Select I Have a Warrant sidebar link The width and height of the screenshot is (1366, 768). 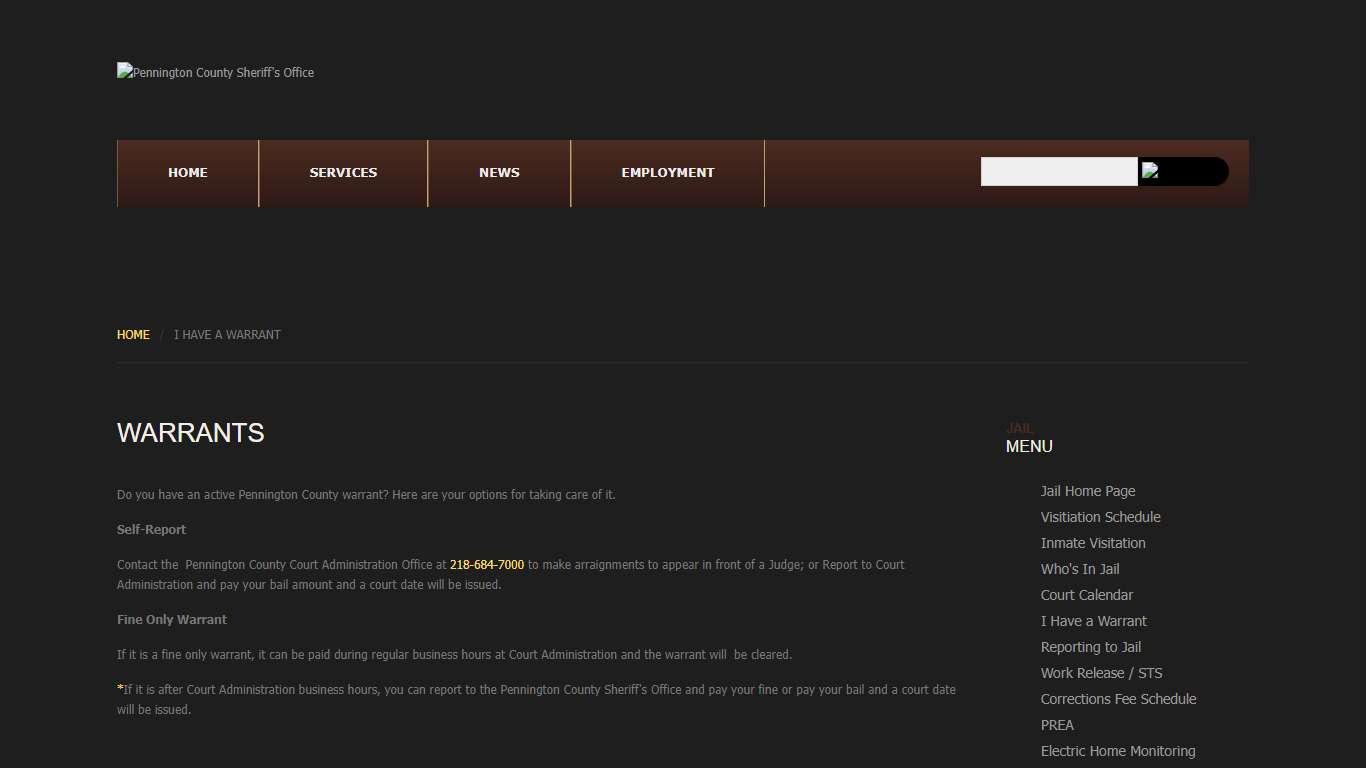[1093, 621]
